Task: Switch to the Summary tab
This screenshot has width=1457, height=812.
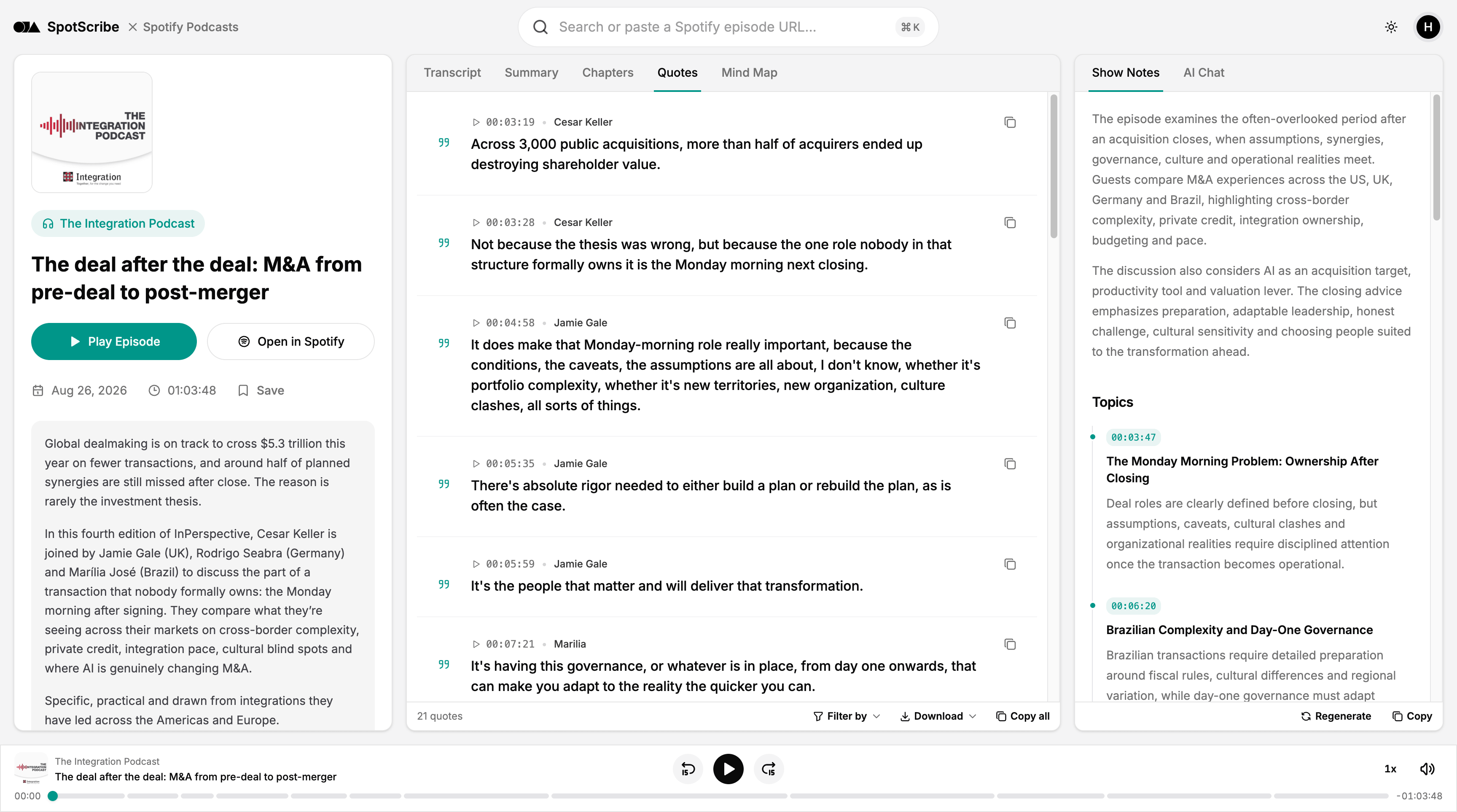Action: (531, 73)
